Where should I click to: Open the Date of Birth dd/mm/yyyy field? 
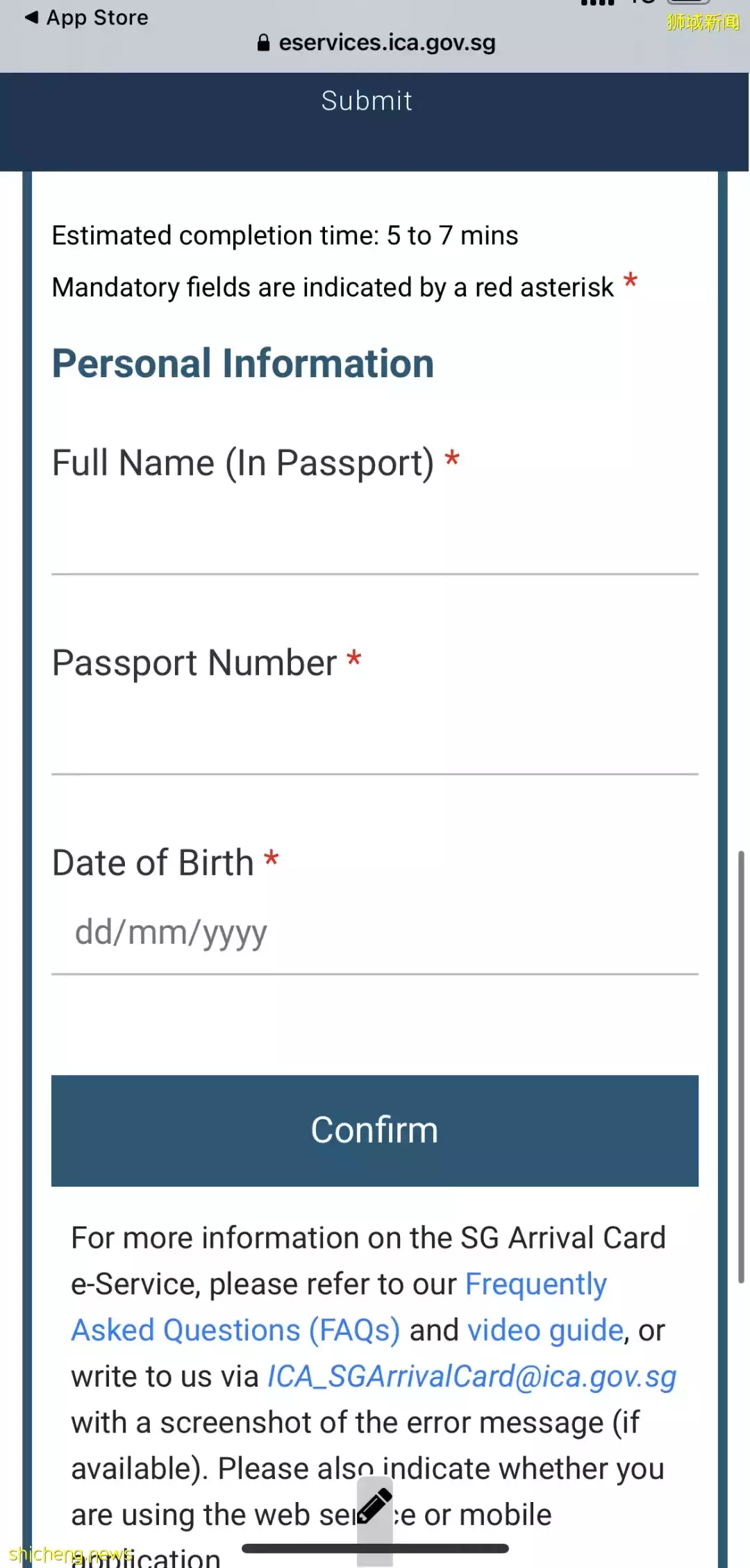(375, 933)
